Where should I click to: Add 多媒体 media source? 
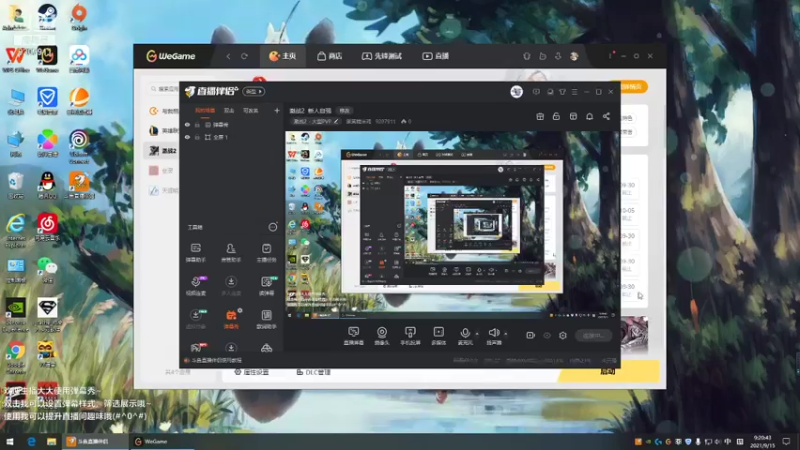(x=438, y=336)
